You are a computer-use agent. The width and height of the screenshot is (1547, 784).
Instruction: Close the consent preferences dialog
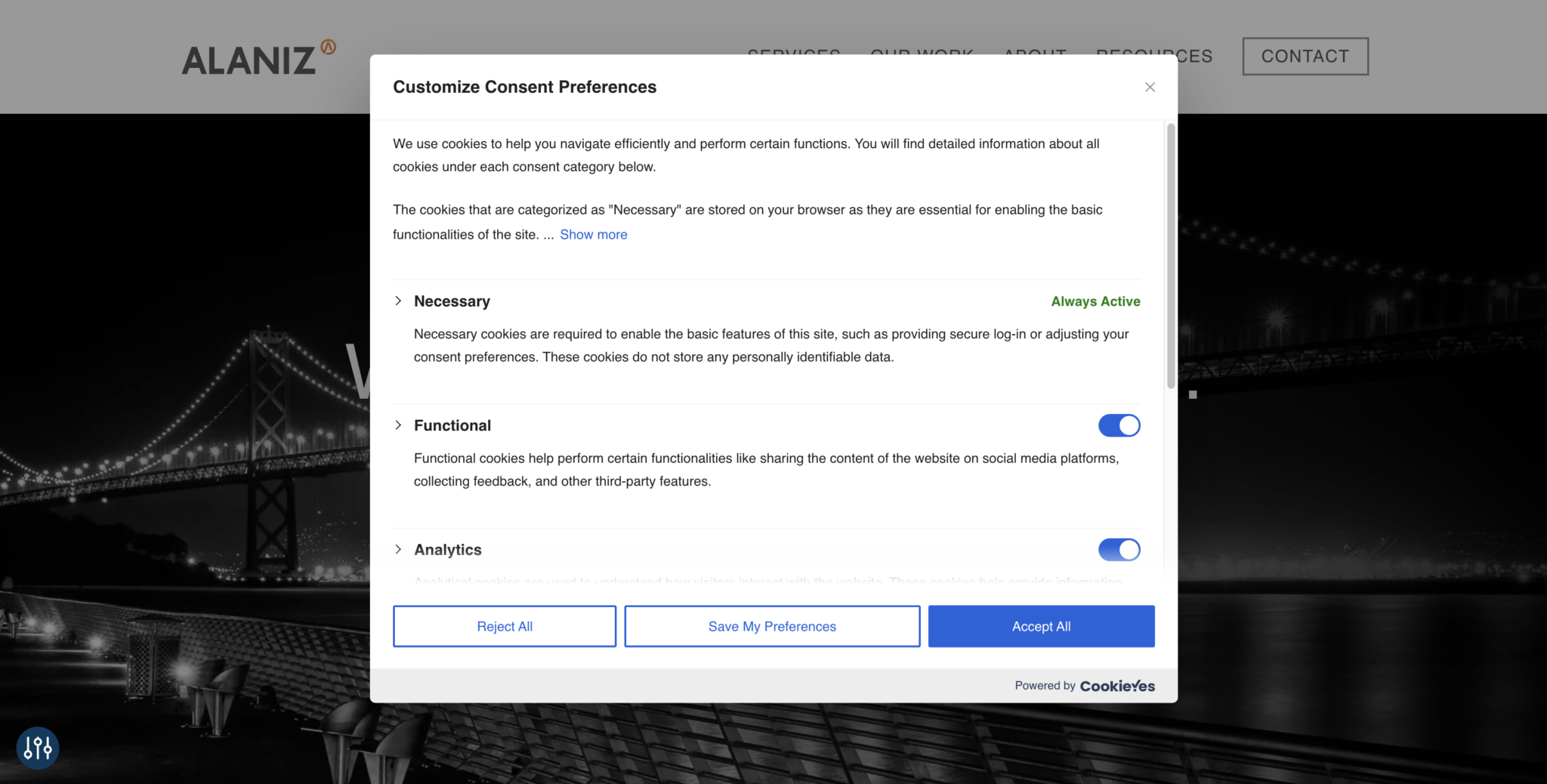click(1150, 88)
